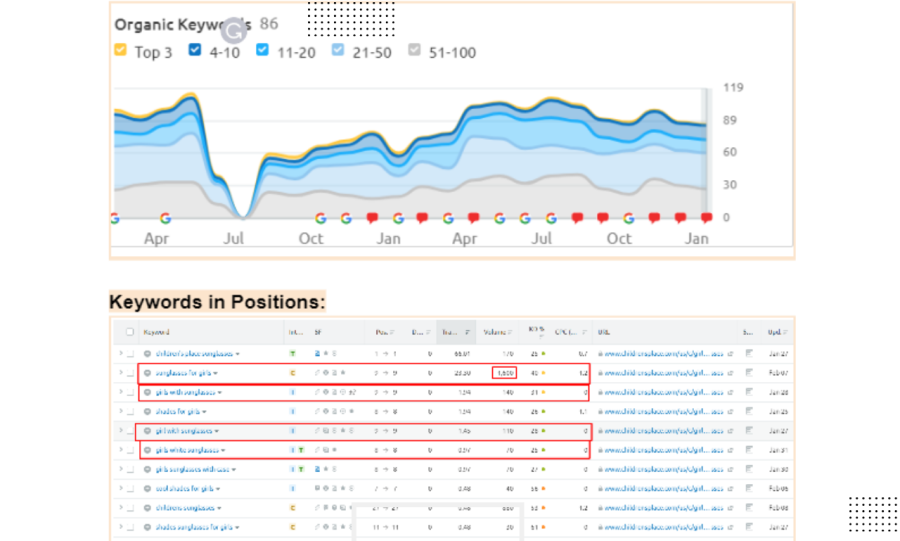This screenshot has height=541, width=900.
Task: View SERP snapshot icon for 'girls with sunglasses'
Action: click(749, 392)
